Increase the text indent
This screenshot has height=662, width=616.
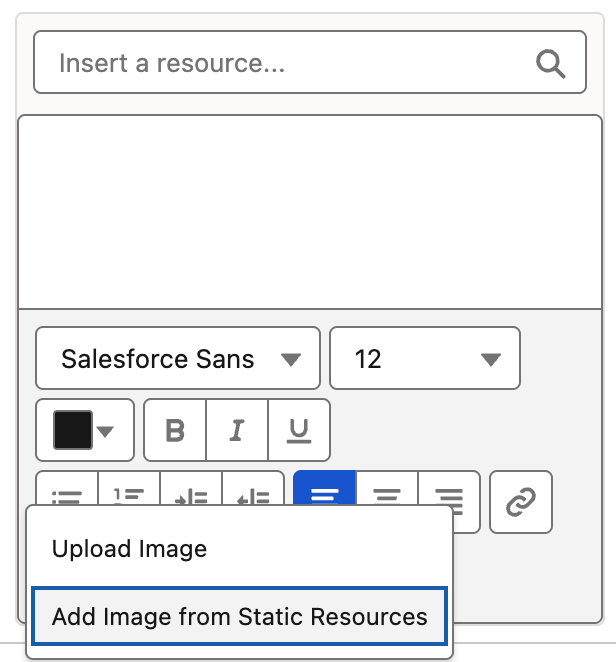click(191, 489)
